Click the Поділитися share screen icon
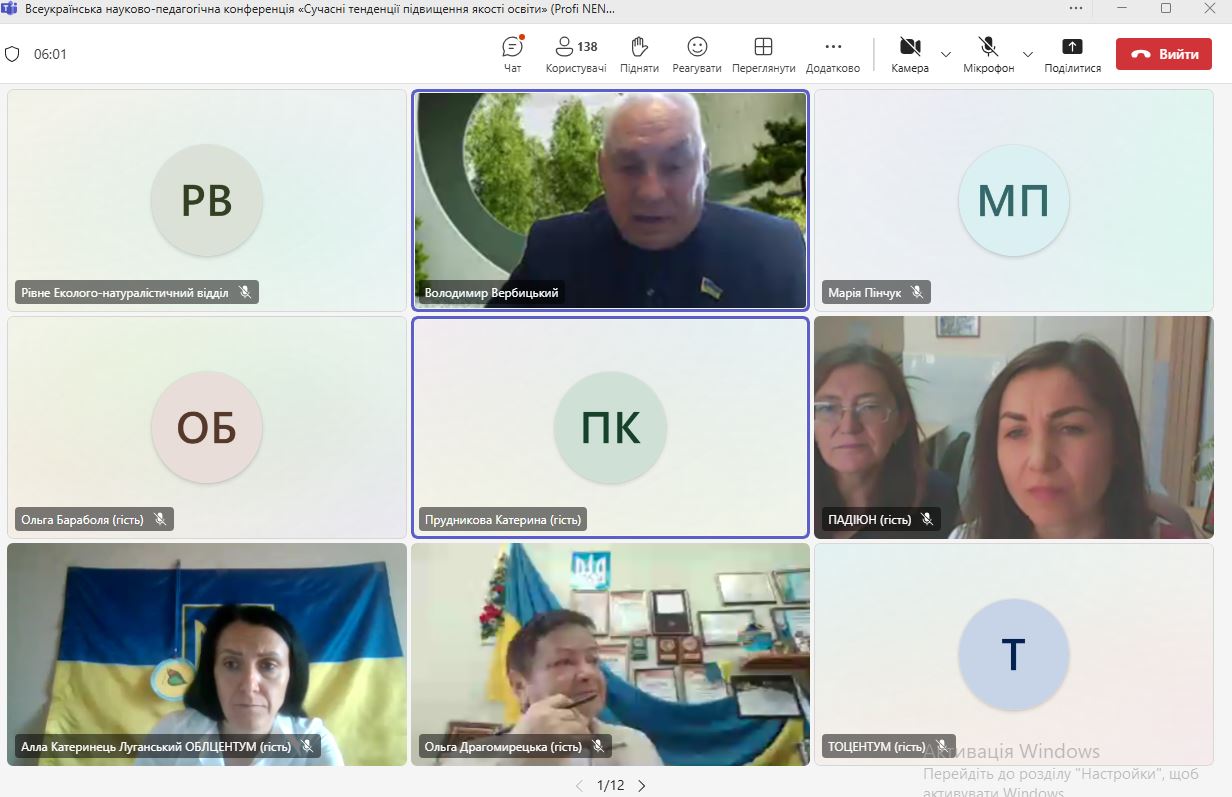Viewport: 1232px width, 797px height. [x=1072, y=47]
